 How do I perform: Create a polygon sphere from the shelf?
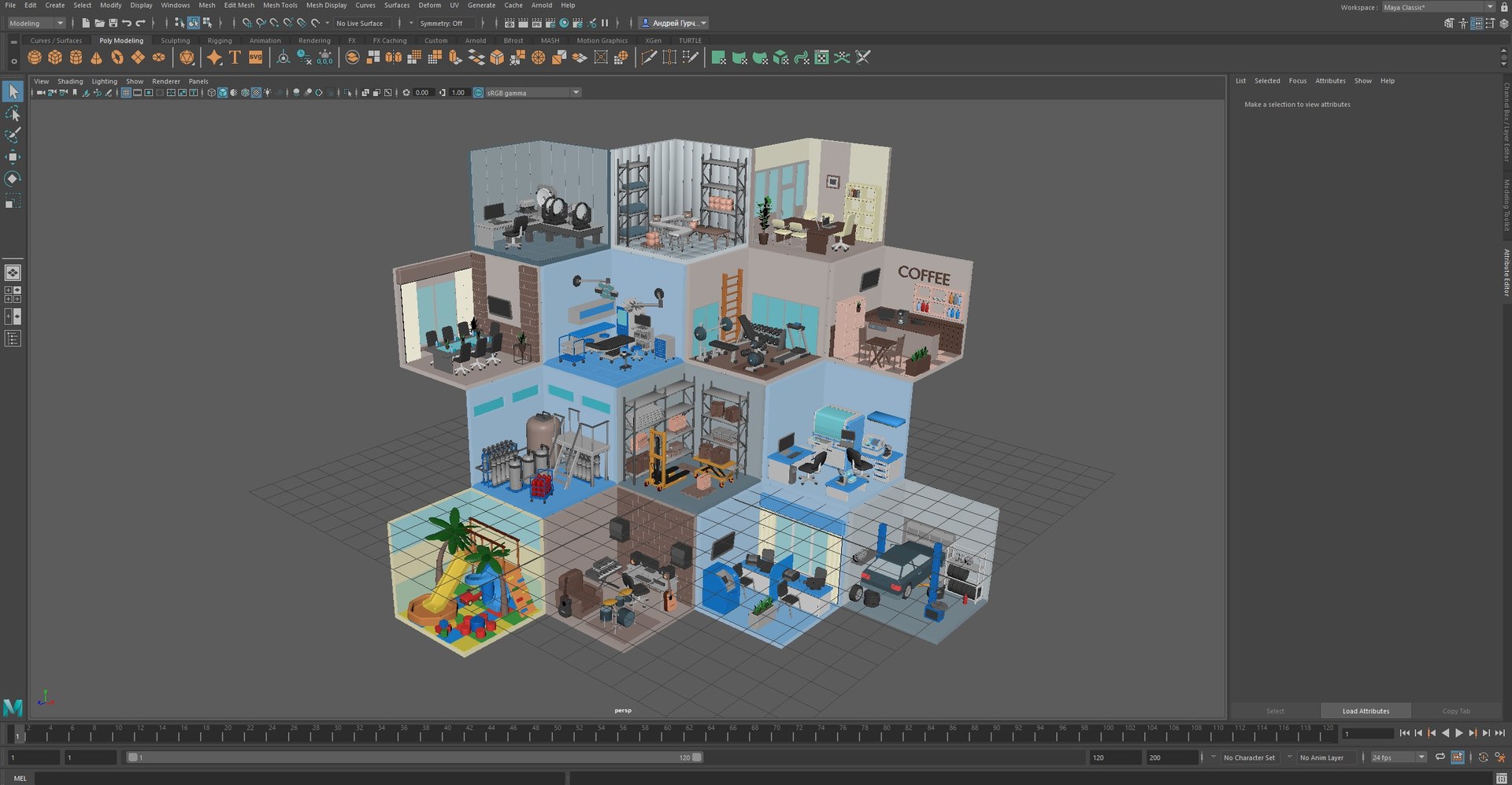pyautogui.click(x=35, y=57)
